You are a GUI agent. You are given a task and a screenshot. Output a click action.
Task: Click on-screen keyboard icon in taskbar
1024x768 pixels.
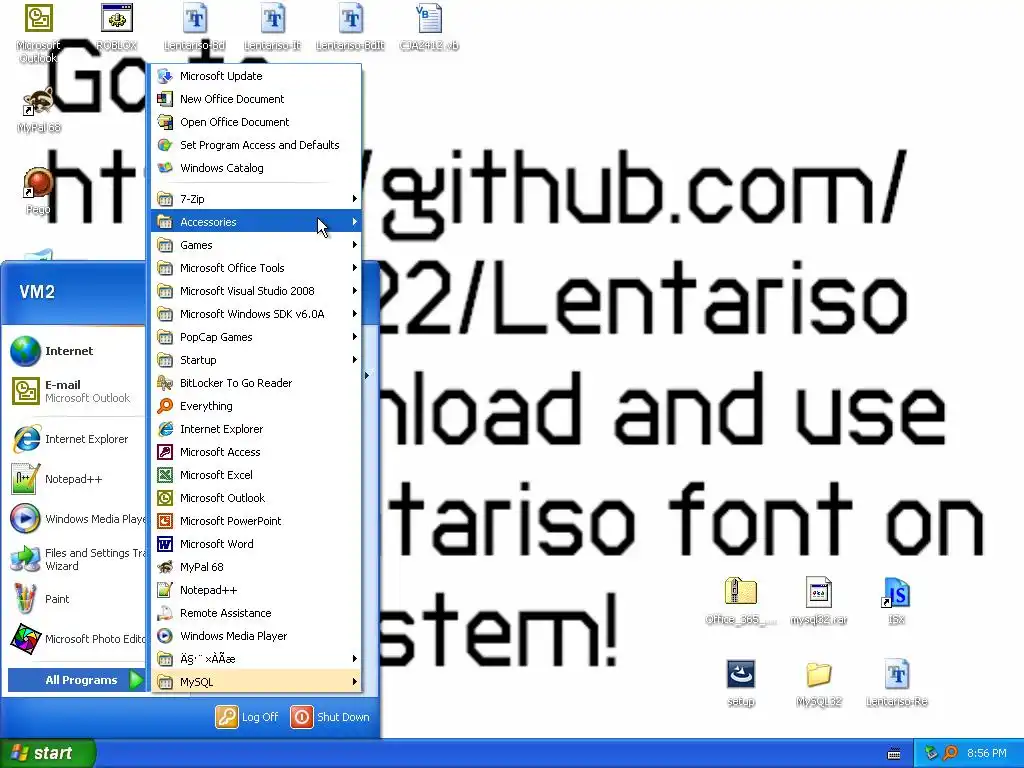[x=894, y=754]
